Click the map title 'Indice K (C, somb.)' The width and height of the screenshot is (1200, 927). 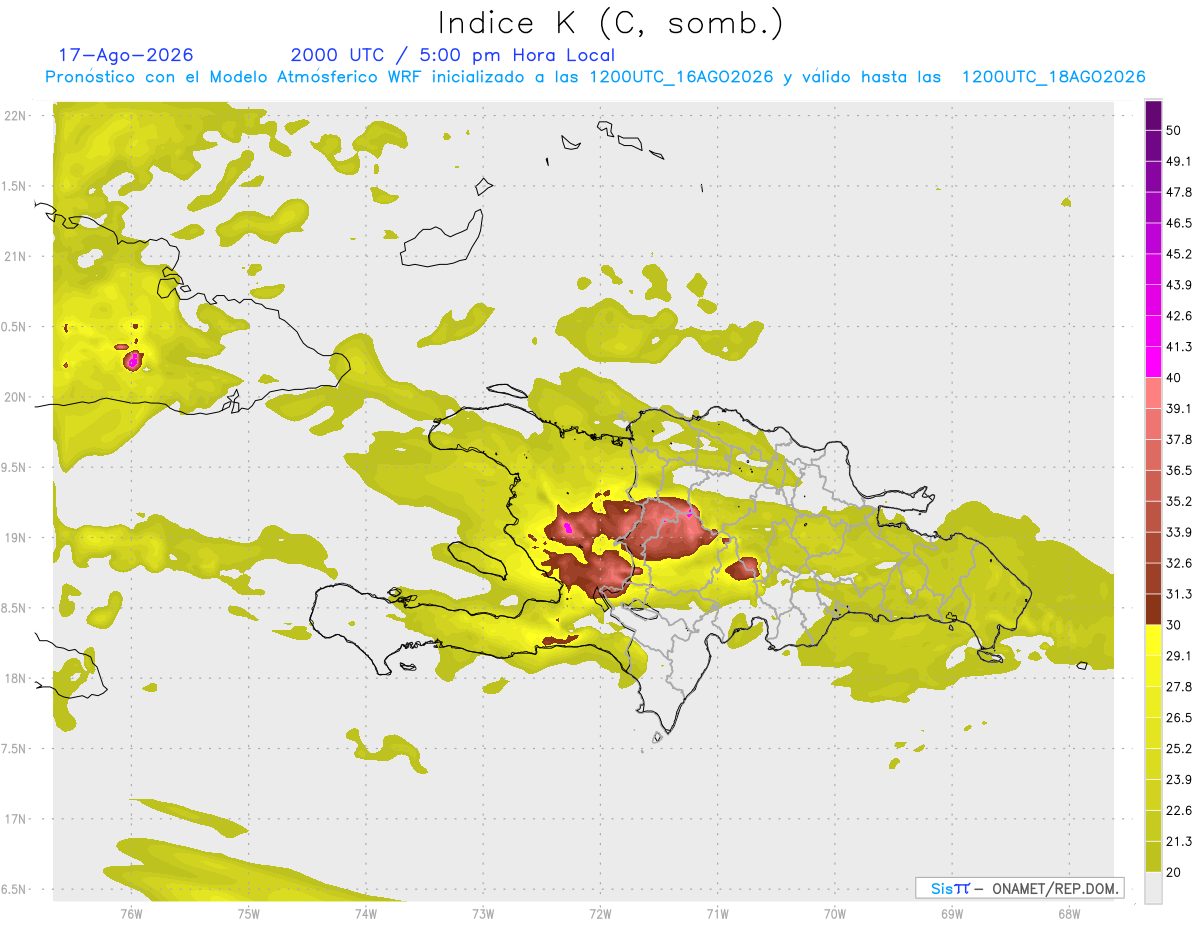(611, 23)
